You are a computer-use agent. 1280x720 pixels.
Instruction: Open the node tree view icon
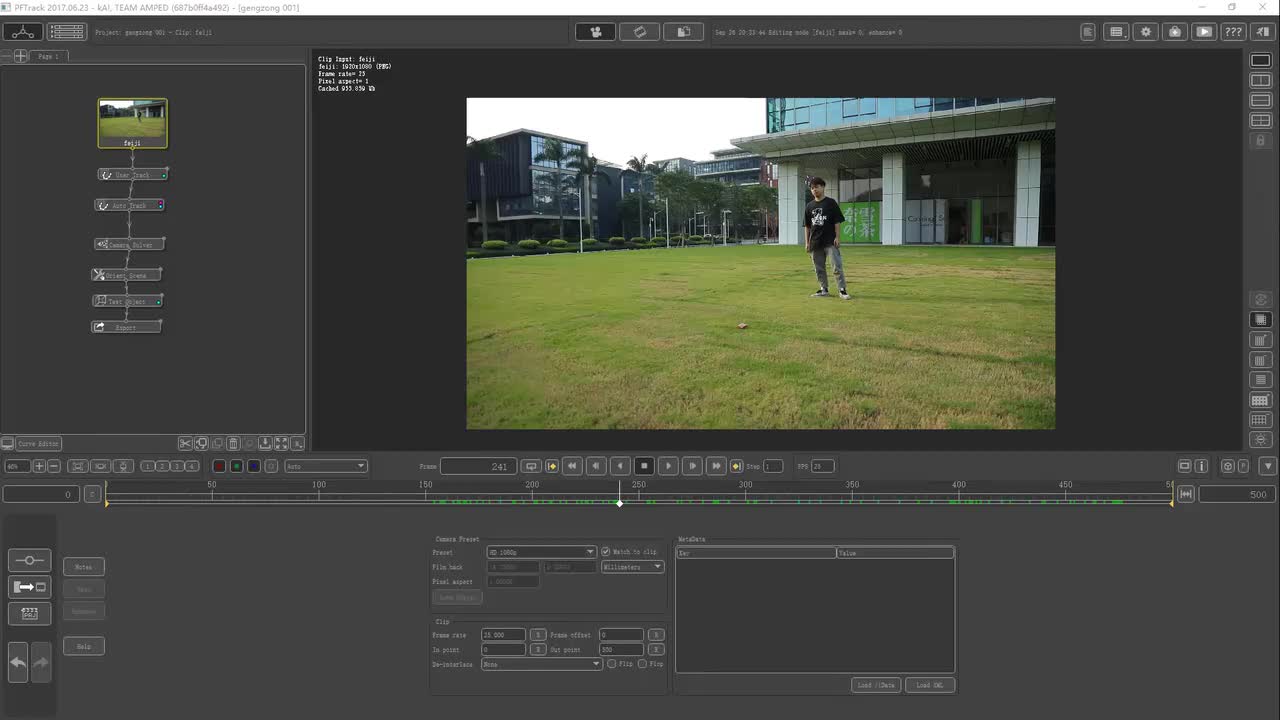click(x=22, y=32)
